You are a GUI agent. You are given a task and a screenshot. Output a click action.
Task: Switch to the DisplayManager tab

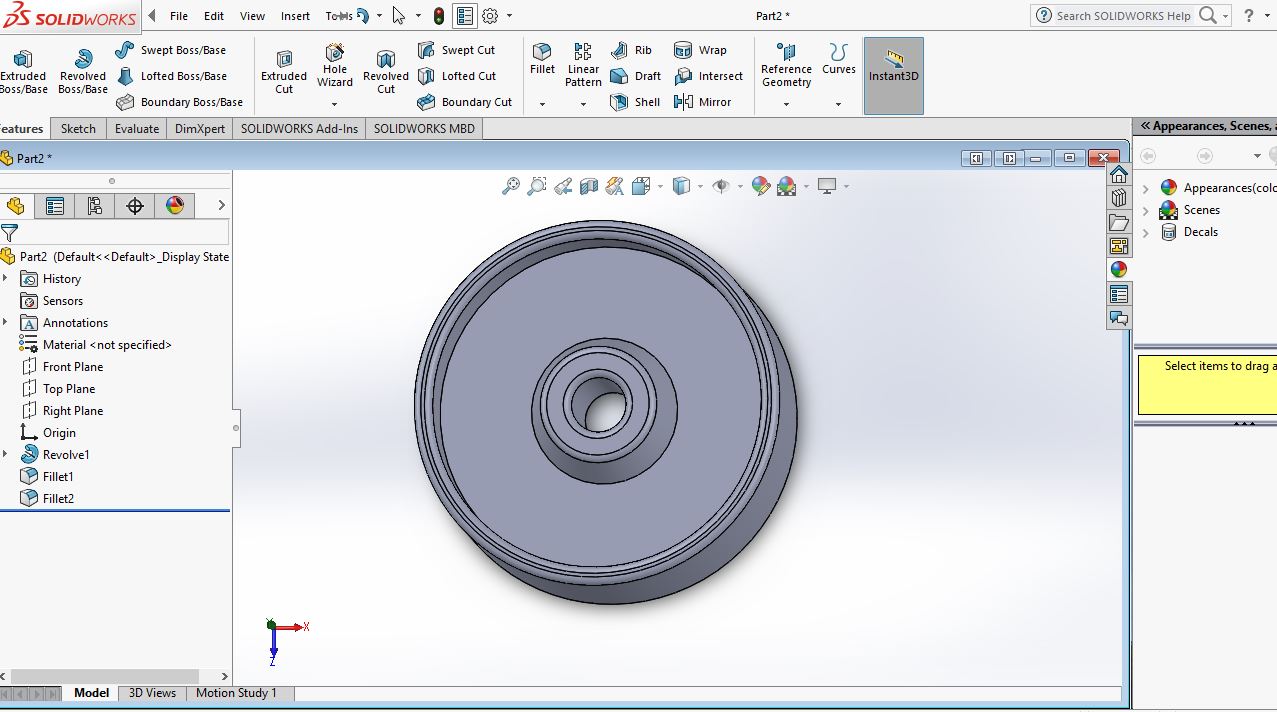[175, 206]
